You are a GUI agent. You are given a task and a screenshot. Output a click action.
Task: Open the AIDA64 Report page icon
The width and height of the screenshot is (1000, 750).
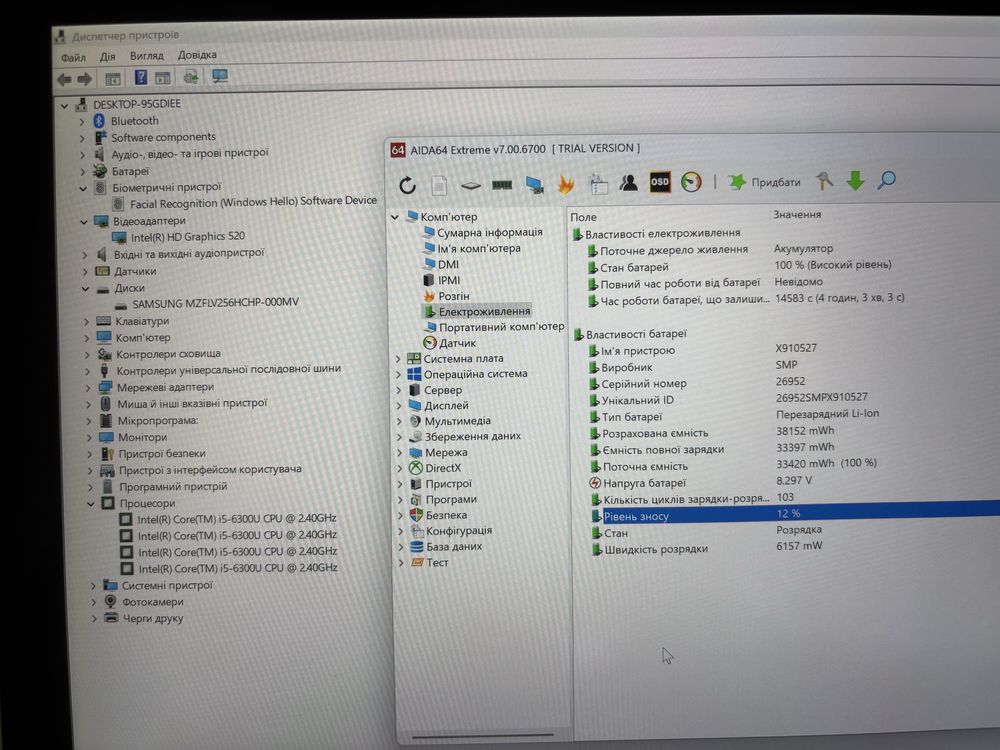(x=439, y=186)
